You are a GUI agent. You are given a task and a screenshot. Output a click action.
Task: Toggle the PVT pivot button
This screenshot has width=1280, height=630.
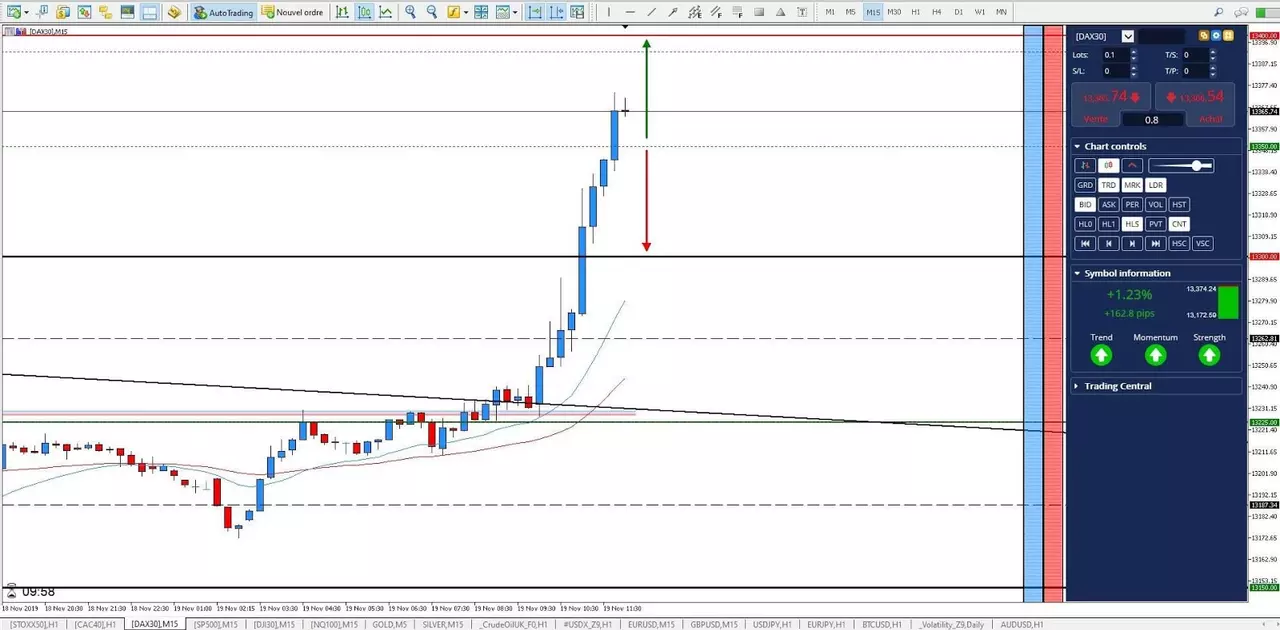click(x=1156, y=224)
